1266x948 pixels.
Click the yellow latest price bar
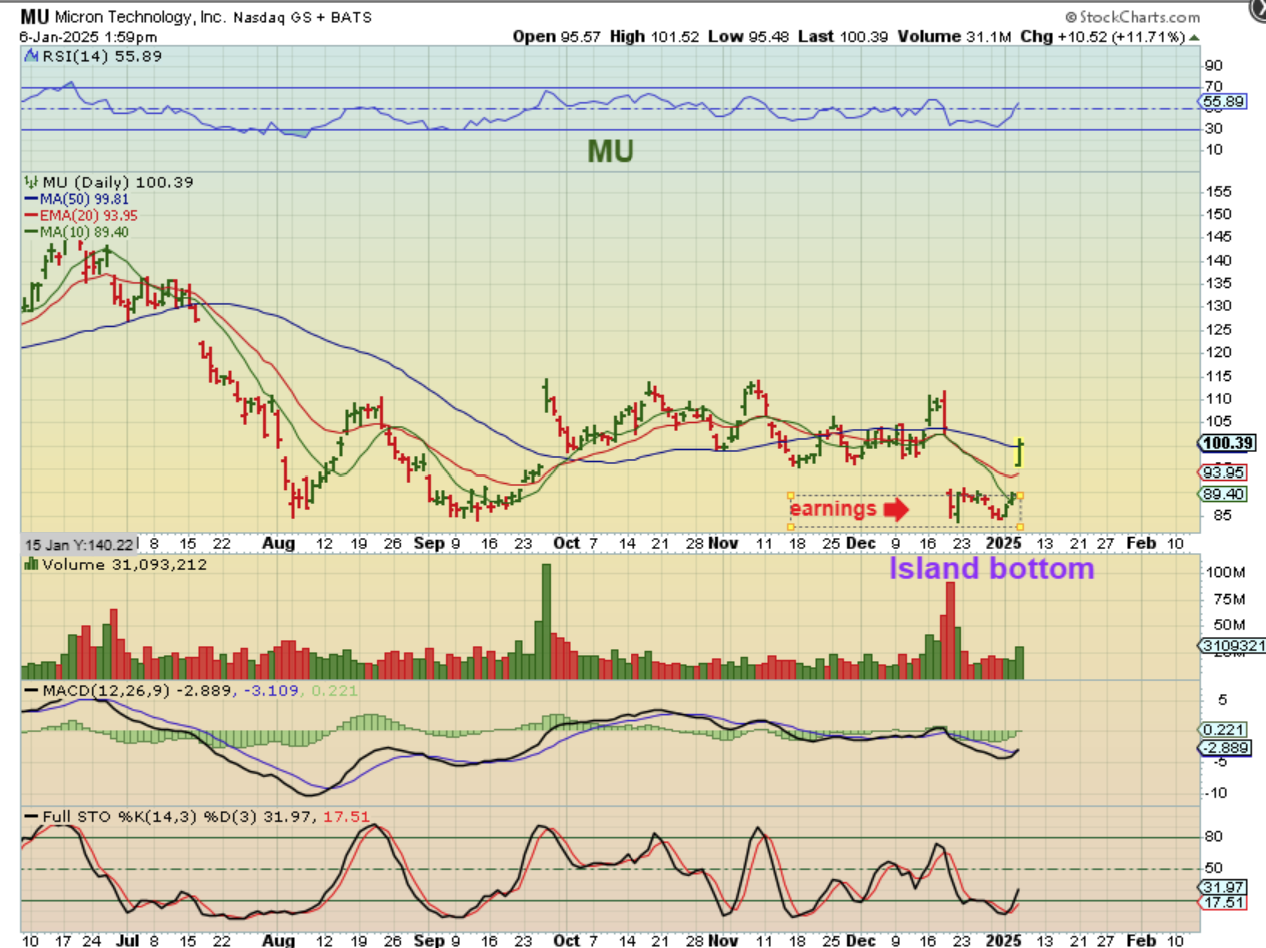click(1019, 452)
